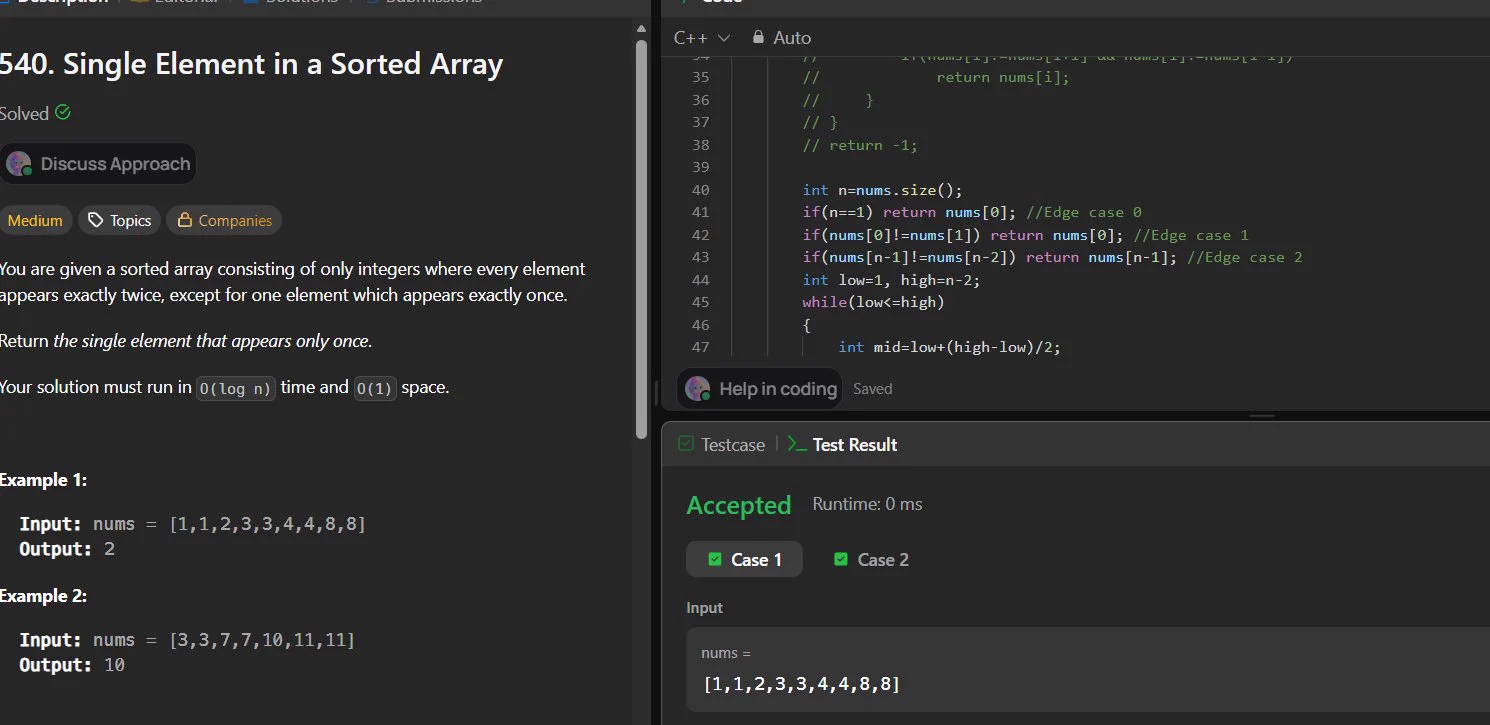
Task: Expand the Topics tag
Action: click(x=120, y=220)
